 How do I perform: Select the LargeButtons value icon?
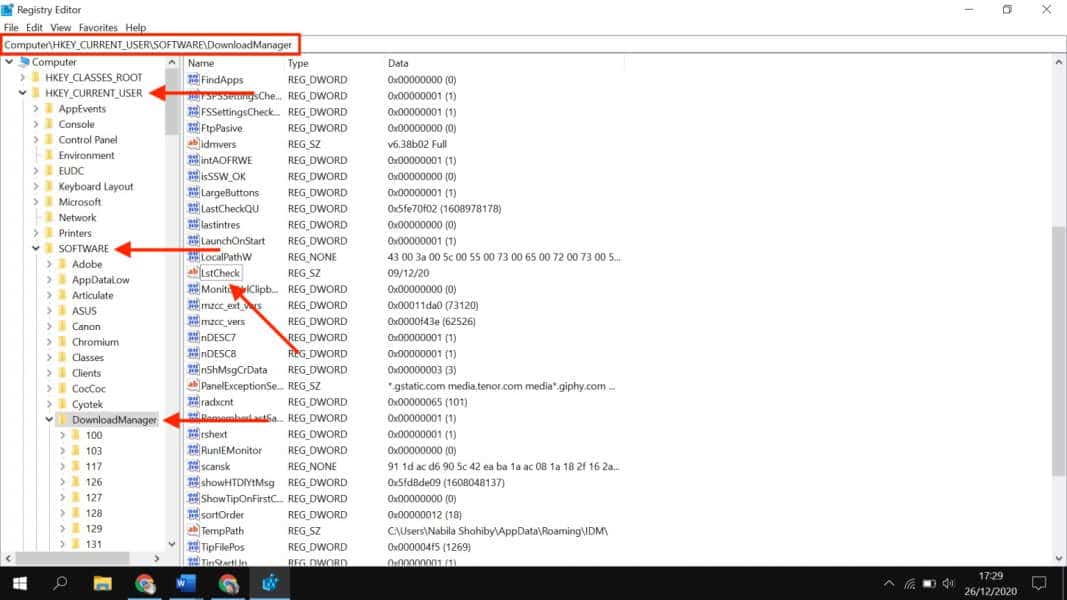click(x=193, y=193)
